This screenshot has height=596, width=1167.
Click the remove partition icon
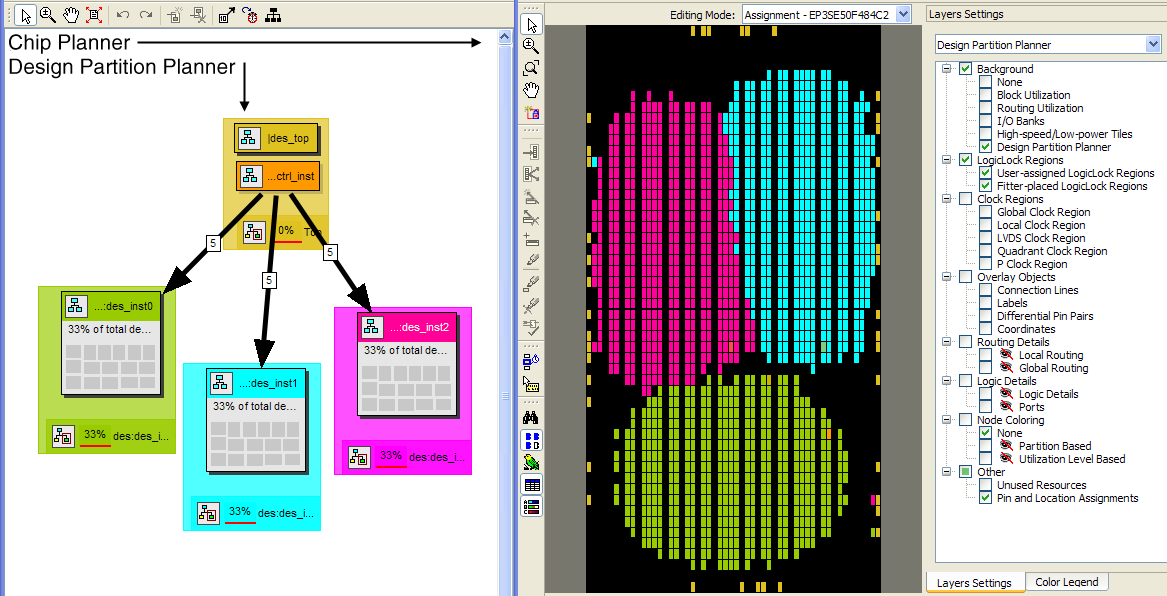point(197,13)
